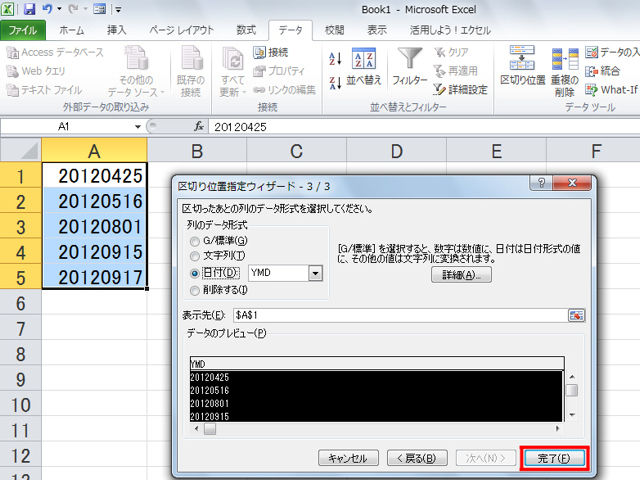Viewport: 640px width, 480px height.
Task: Click cell containing 20120801
Action: tap(94, 227)
